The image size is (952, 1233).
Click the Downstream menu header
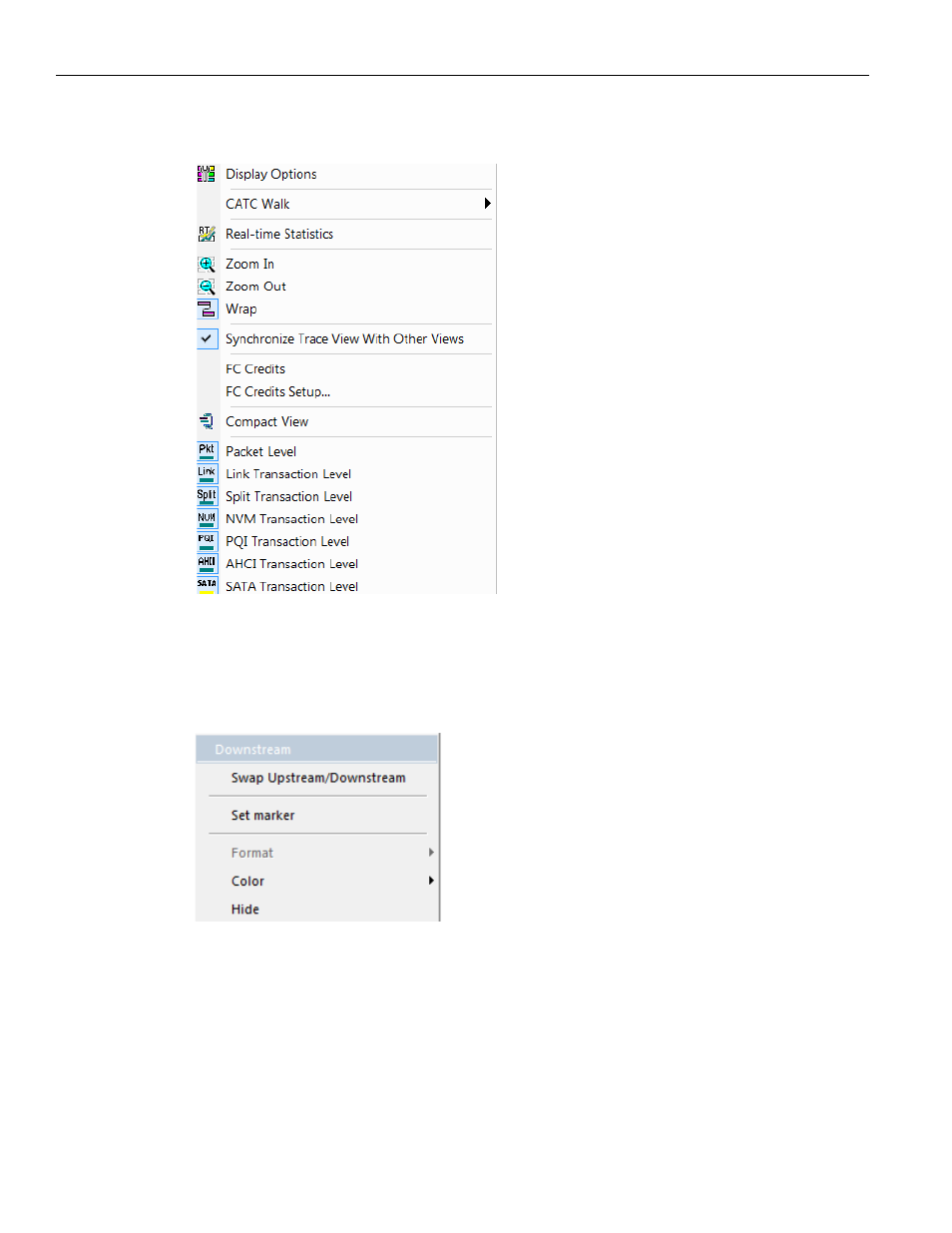[317, 749]
